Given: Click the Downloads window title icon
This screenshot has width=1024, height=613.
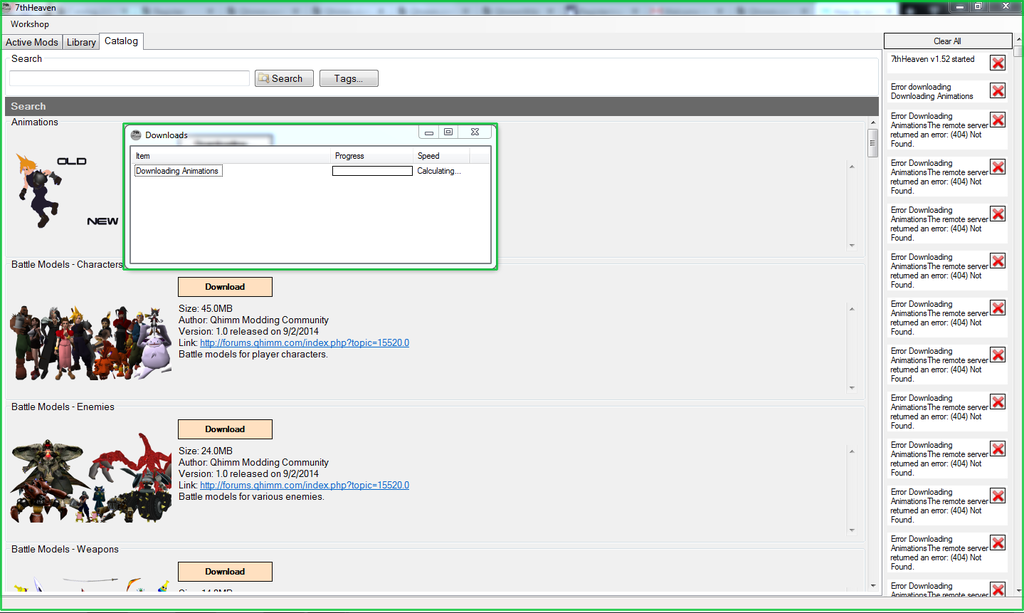Looking at the screenshot, I should (136, 135).
